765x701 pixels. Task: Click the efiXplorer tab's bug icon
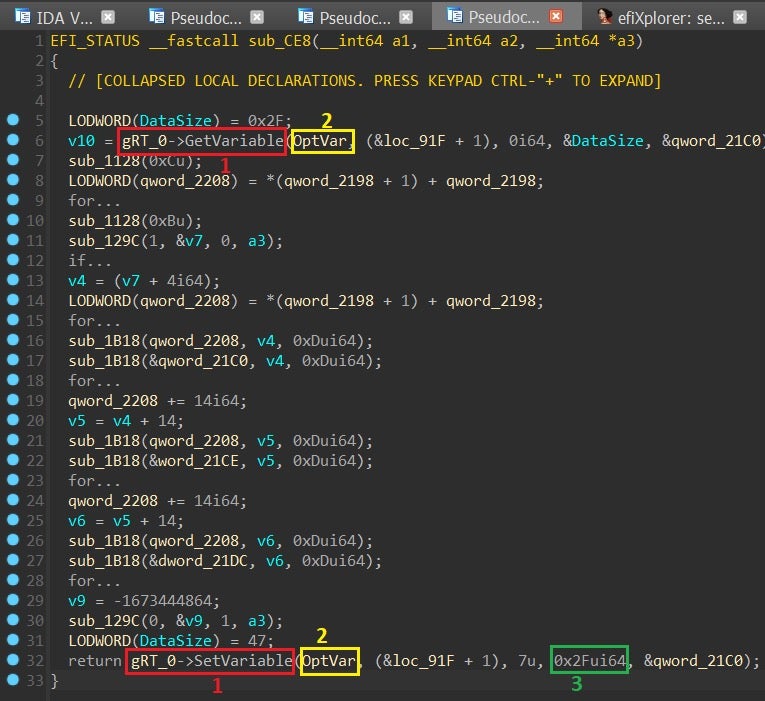coord(605,17)
